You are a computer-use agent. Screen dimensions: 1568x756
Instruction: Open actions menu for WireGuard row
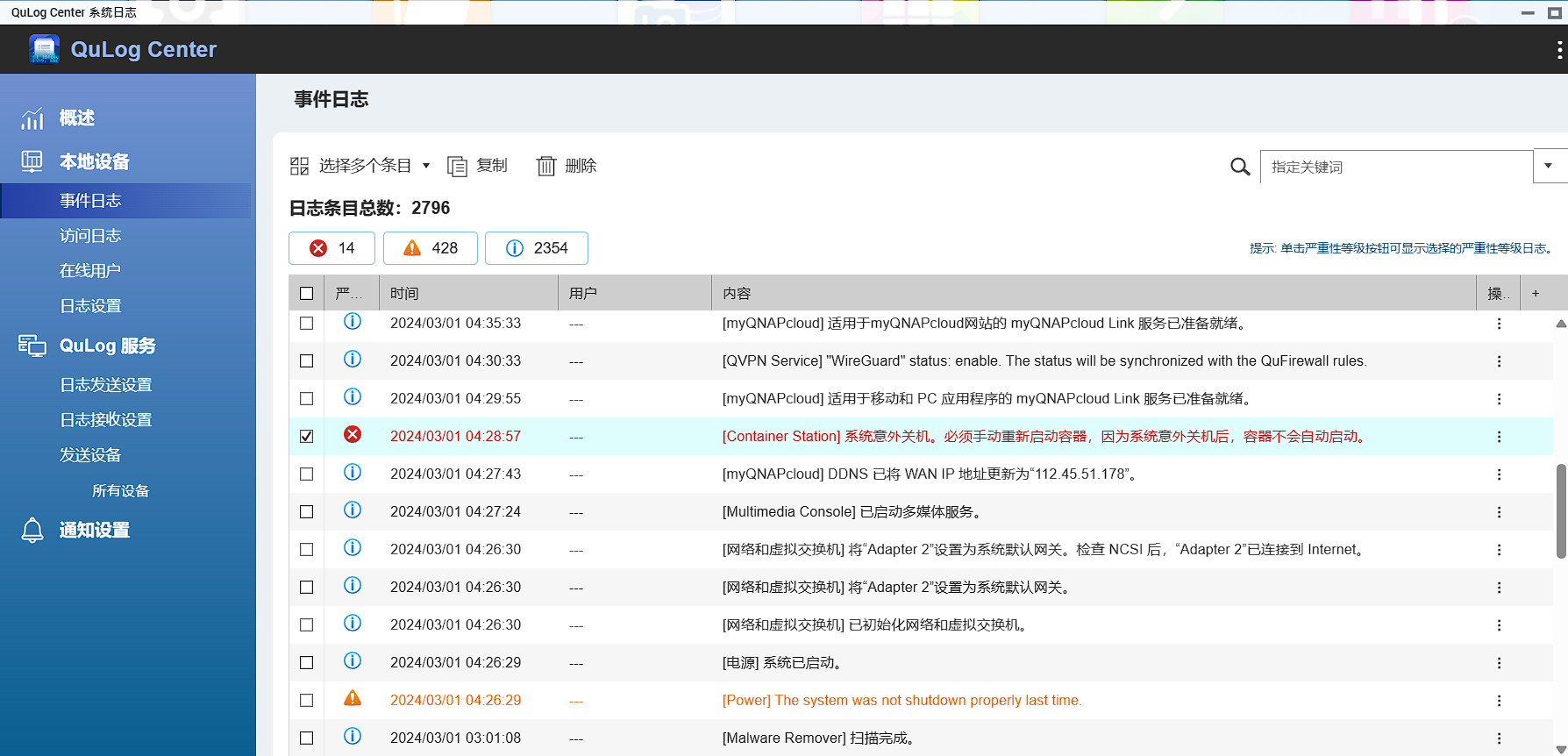tap(1499, 361)
